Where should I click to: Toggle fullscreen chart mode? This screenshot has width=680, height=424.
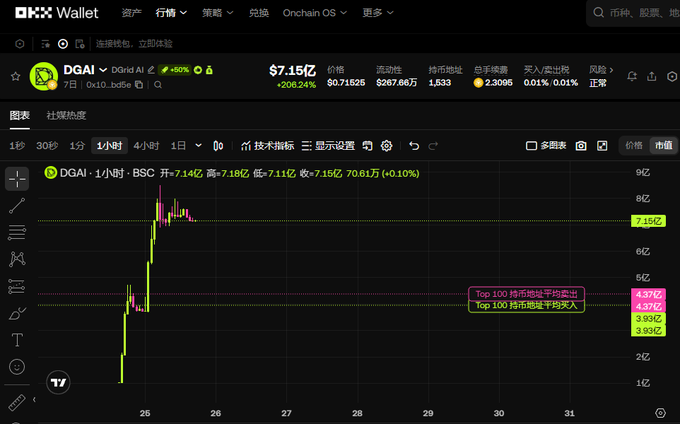tap(602, 146)
